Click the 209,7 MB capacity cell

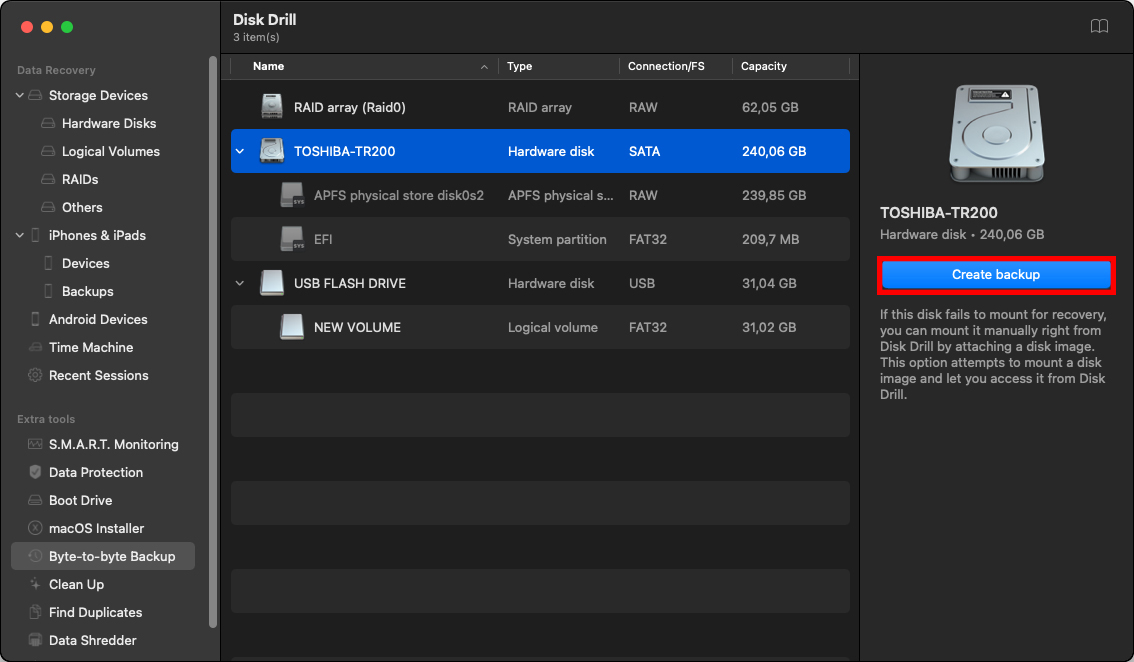coord(770,239)
